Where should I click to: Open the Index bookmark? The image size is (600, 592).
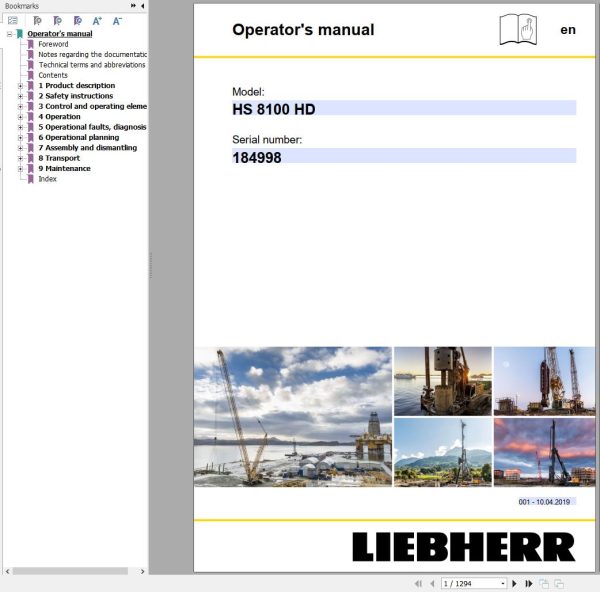(x=47, y=179)
